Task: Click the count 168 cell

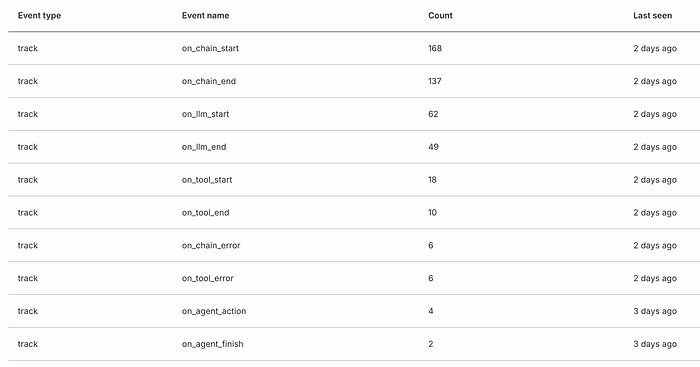Action: (435, 48)
